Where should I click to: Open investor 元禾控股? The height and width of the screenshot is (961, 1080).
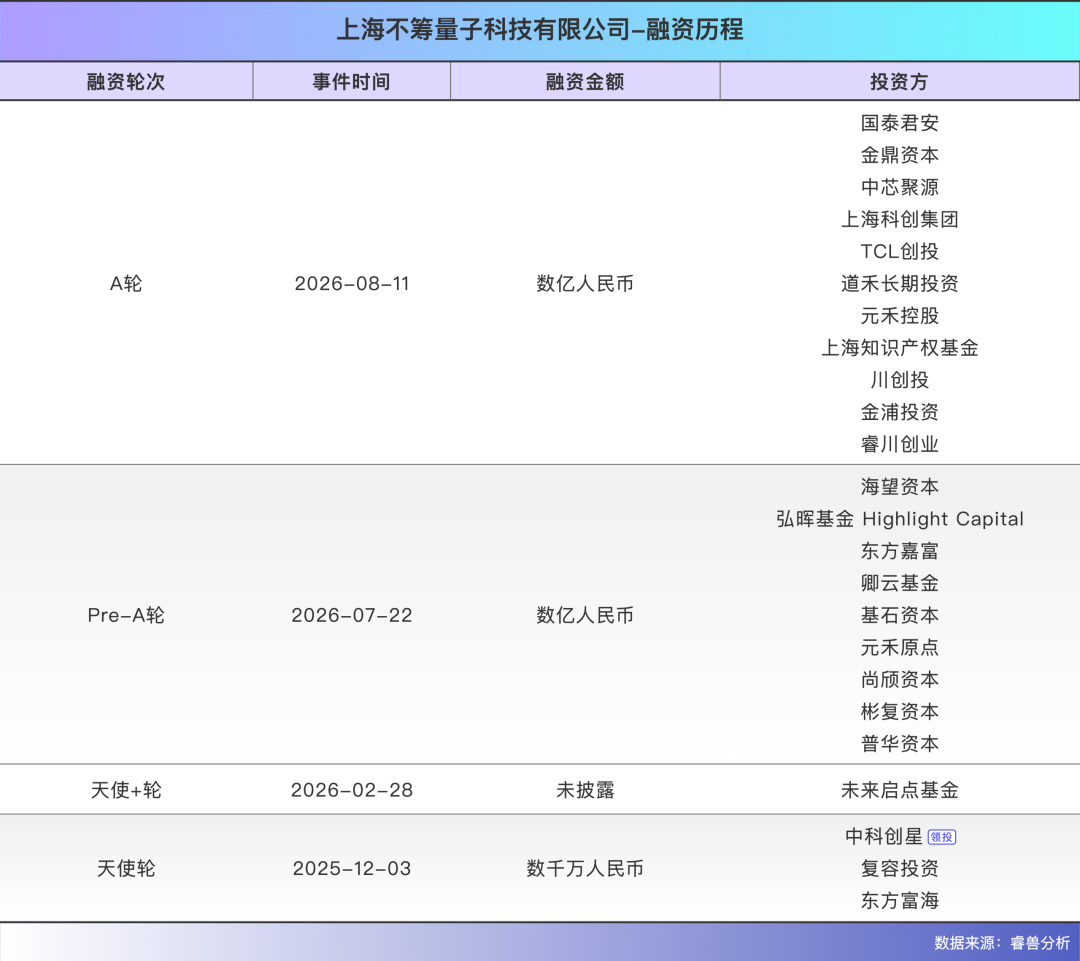pos(900,316)
